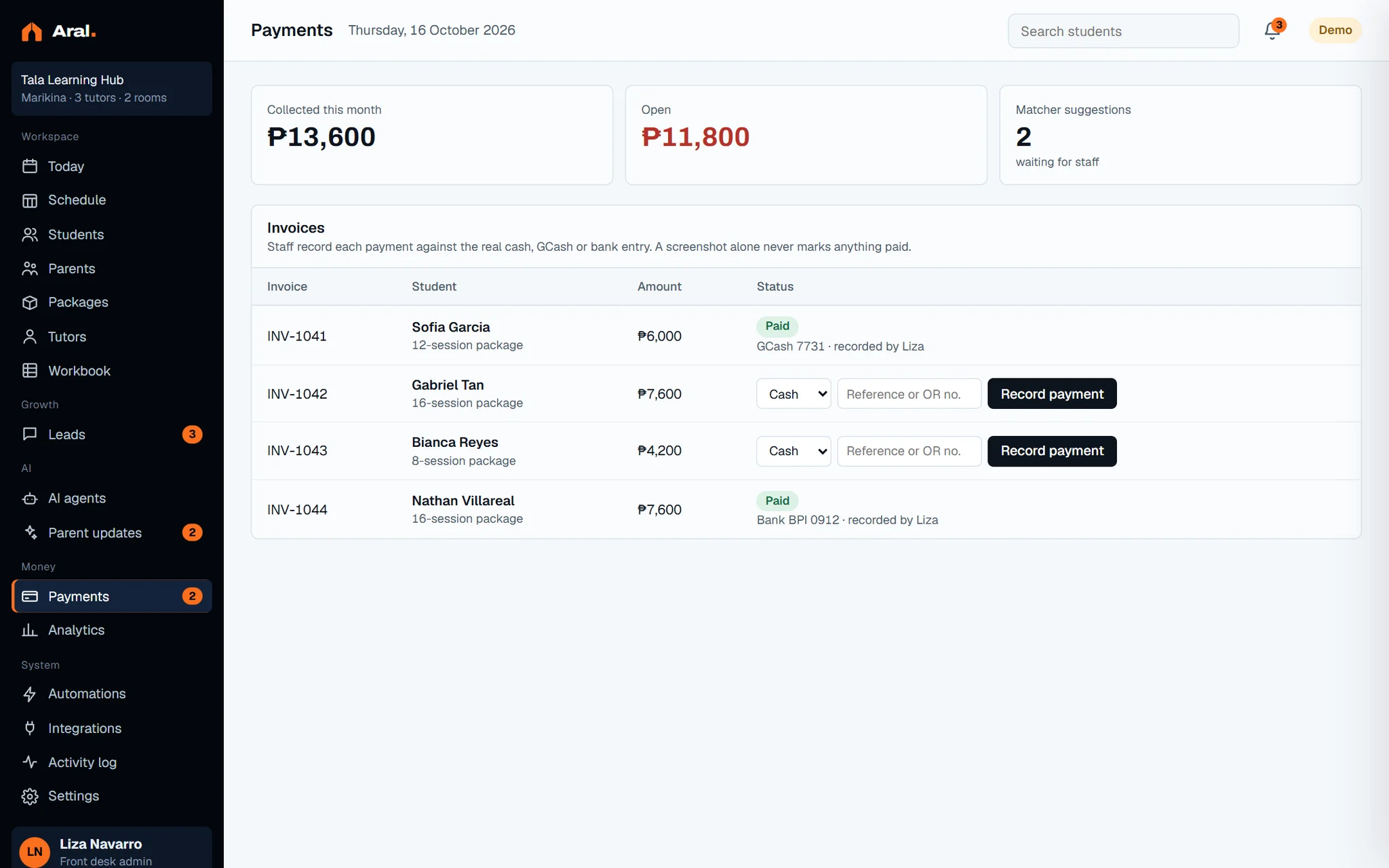Click the Students people icon
The width and height of the screenshot is (1389, 868).
30,235
